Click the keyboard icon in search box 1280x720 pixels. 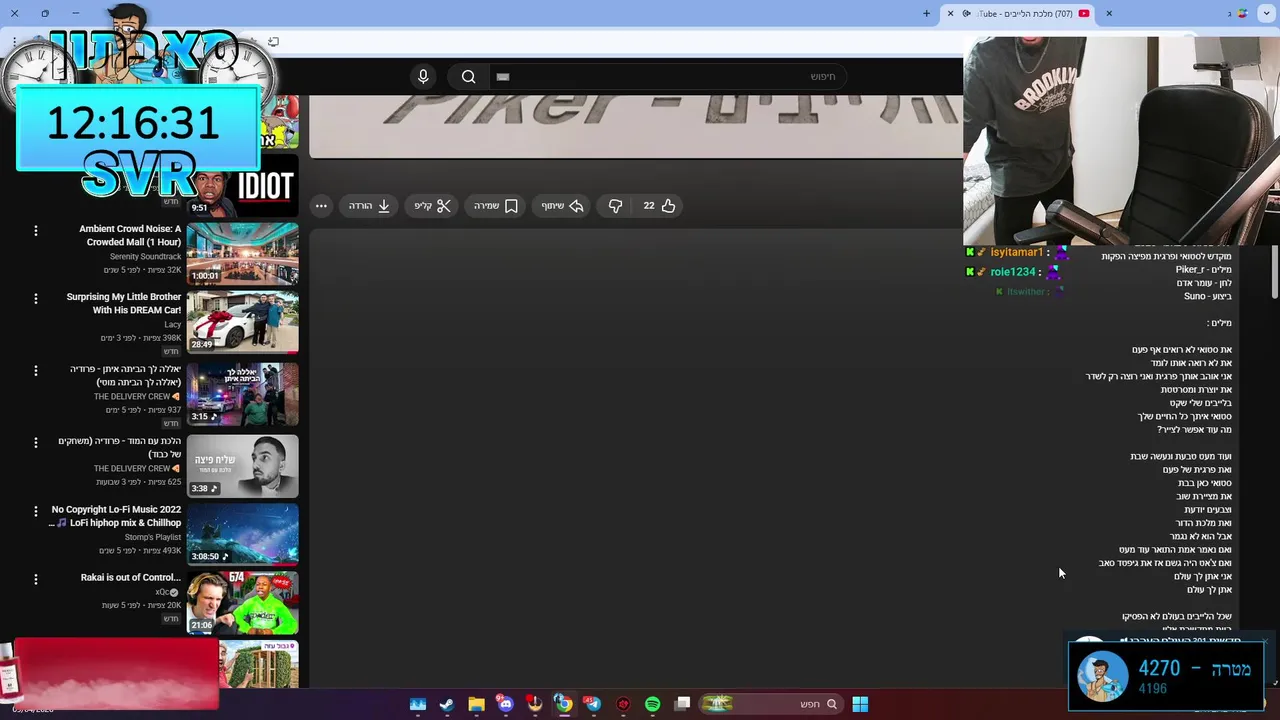pyautogui.click(x=503, y=77)
